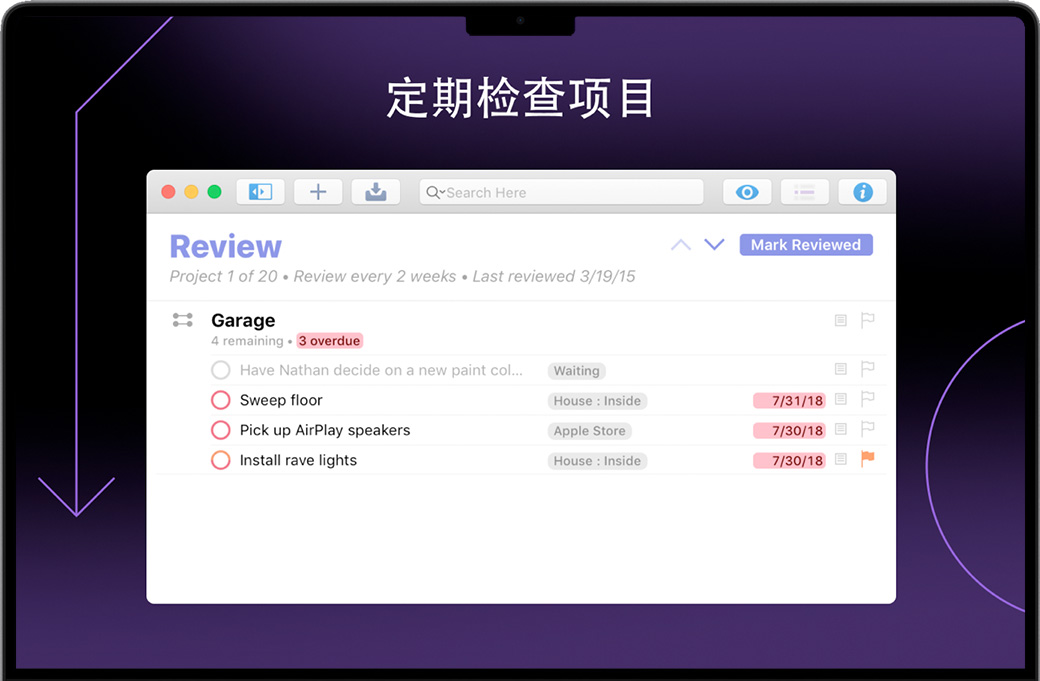1040x681 pixels.
Task: Check off the Sweep floor task circle
Action: click(221, 400)
